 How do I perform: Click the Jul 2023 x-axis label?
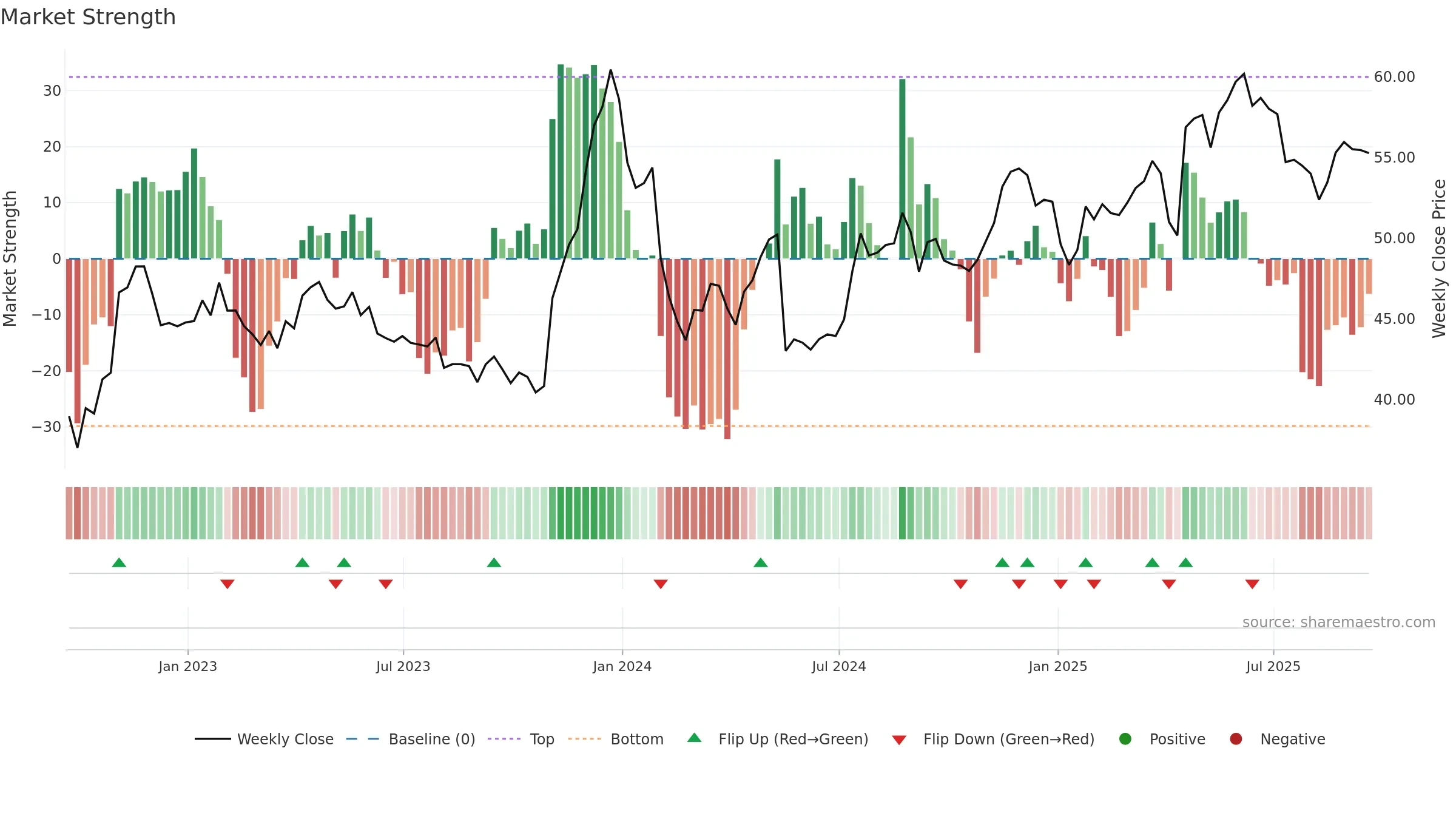pyautogui.click(x=403, y=666)
